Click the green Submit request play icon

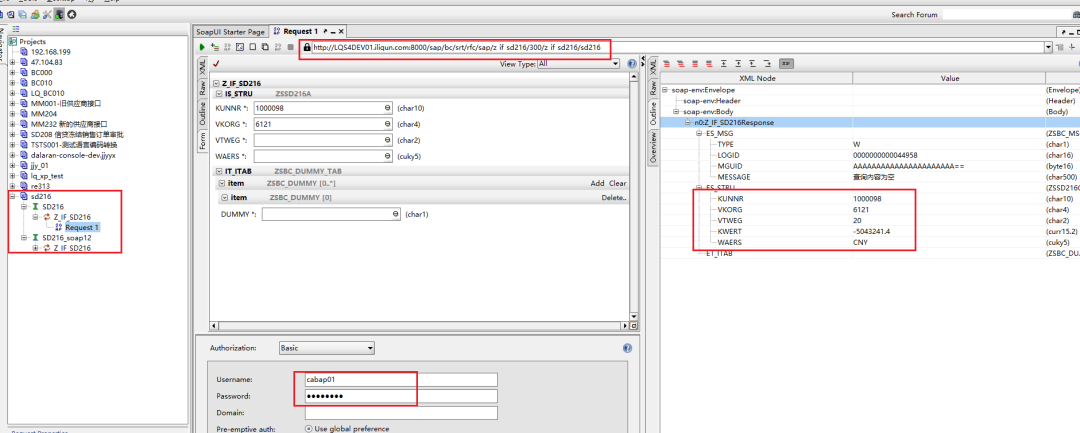(202, 47)
